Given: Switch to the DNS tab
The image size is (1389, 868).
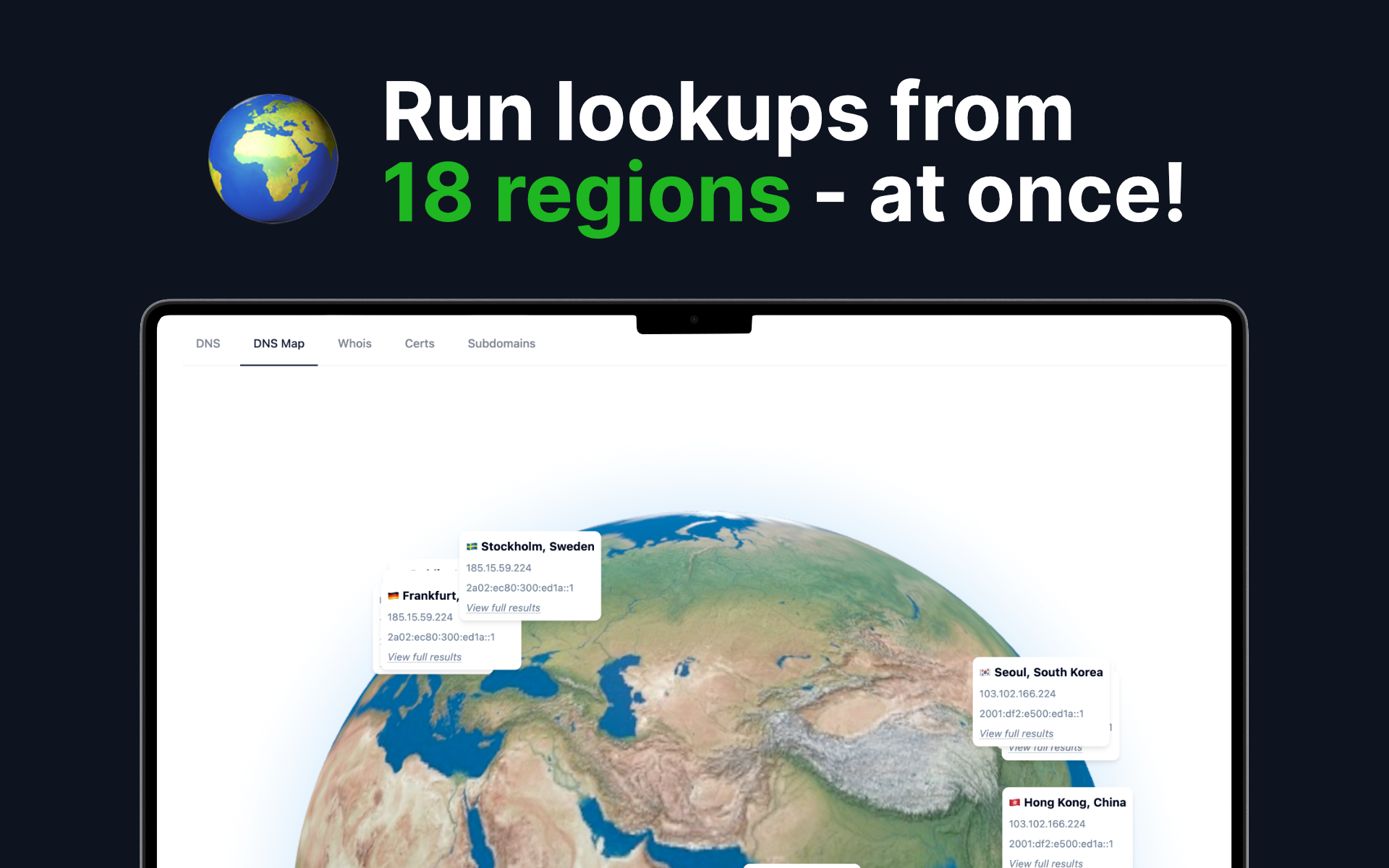Looking at the screenshot, I should (x=208, y=344).
